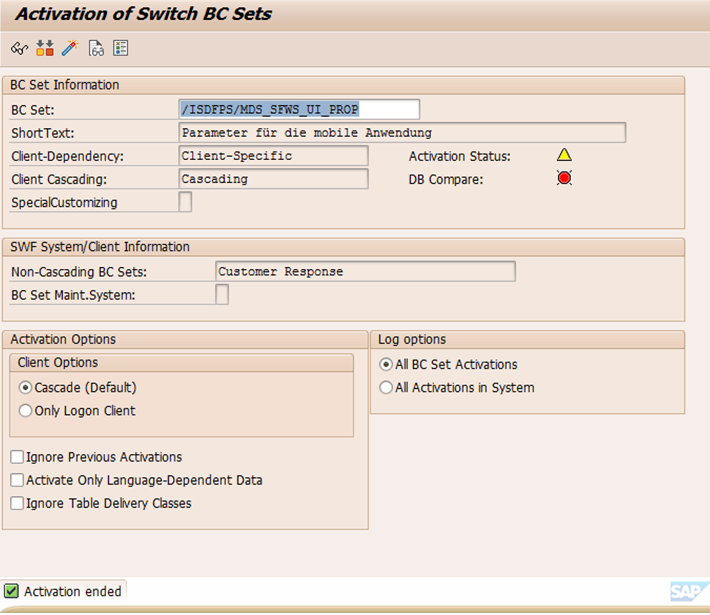Toggle the BC Set Maint.System checkbox
This screenshot has height=615, width=710.
[222, 294]
